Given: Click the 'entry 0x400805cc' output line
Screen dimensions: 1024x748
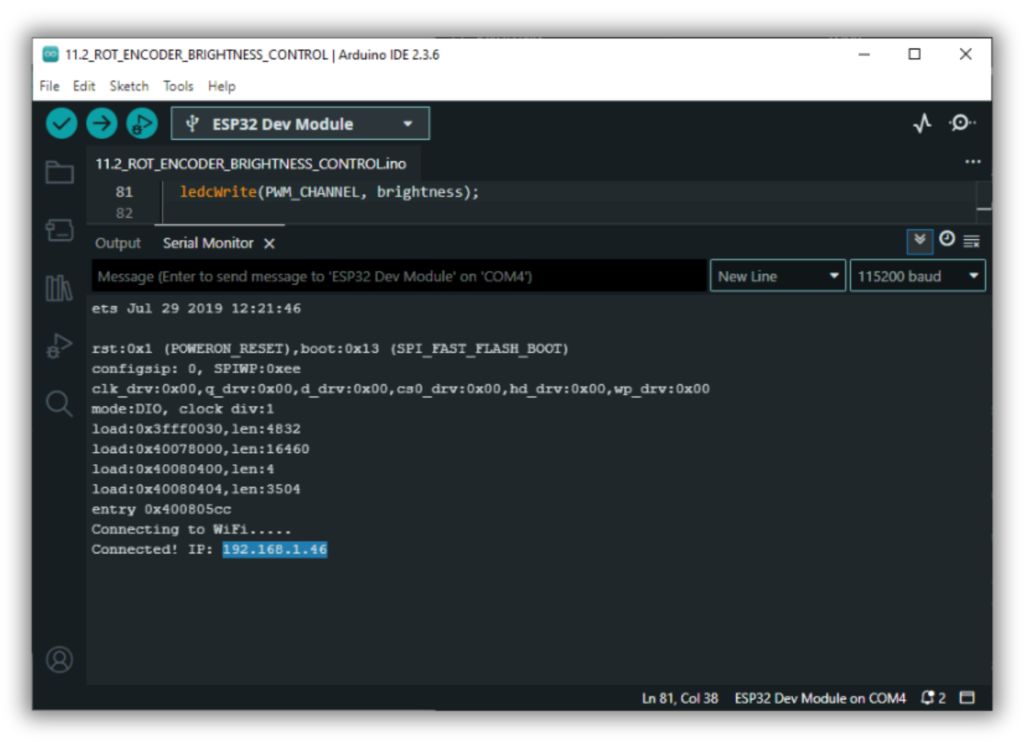Looking at the screenshot, I should [x=161, y=509].
